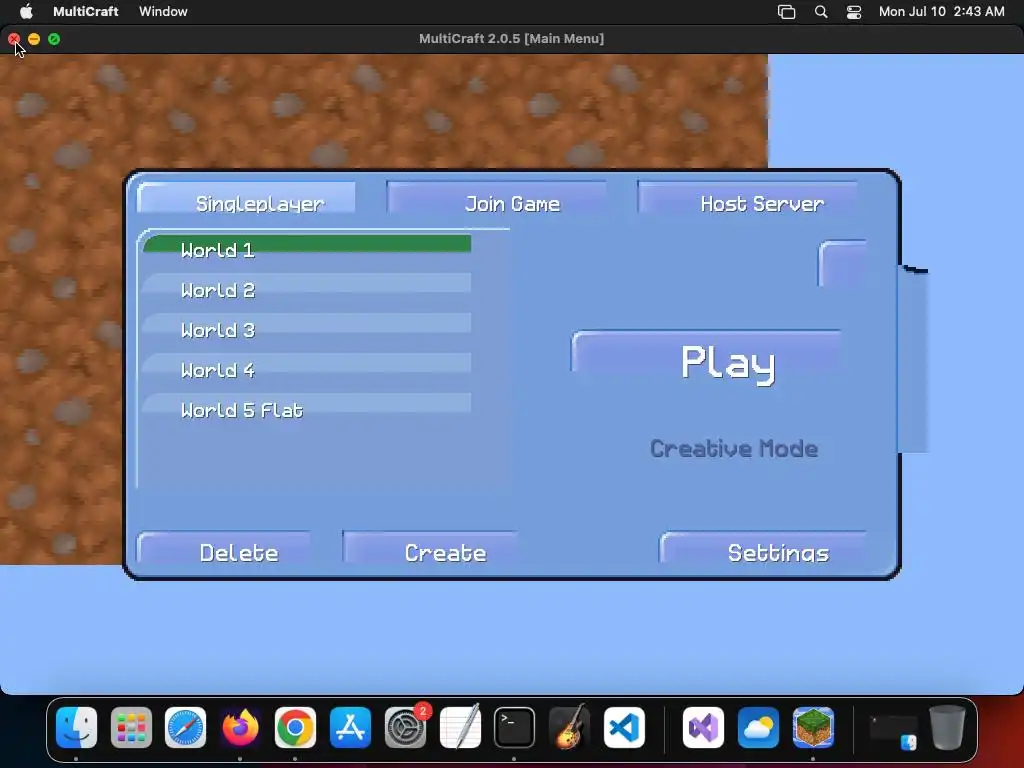This screenshot has height=768, width=1024.
Task: Launch Terminal from the dock
Action: click(x=515, y=728)
